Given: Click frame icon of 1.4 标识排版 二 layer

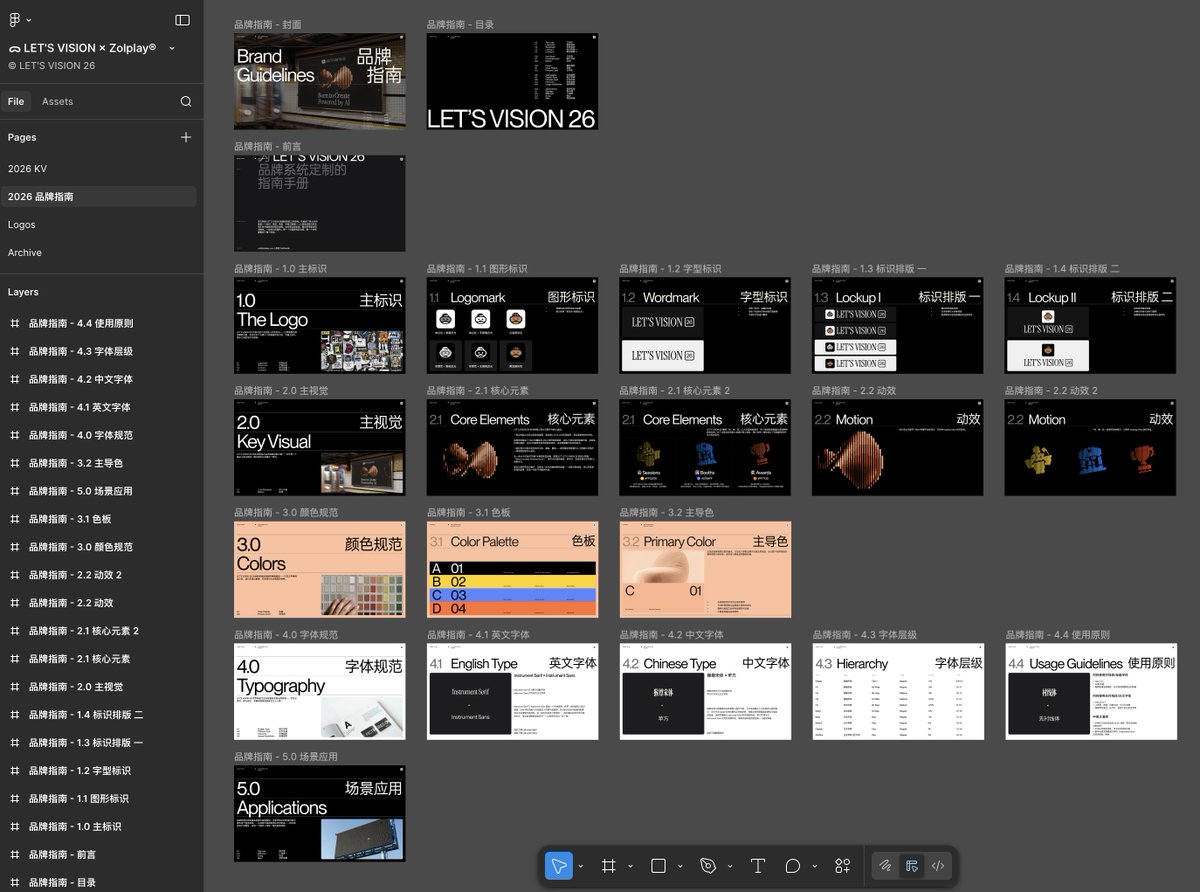Looking at the screenshot, I should (x=15, y=715).
